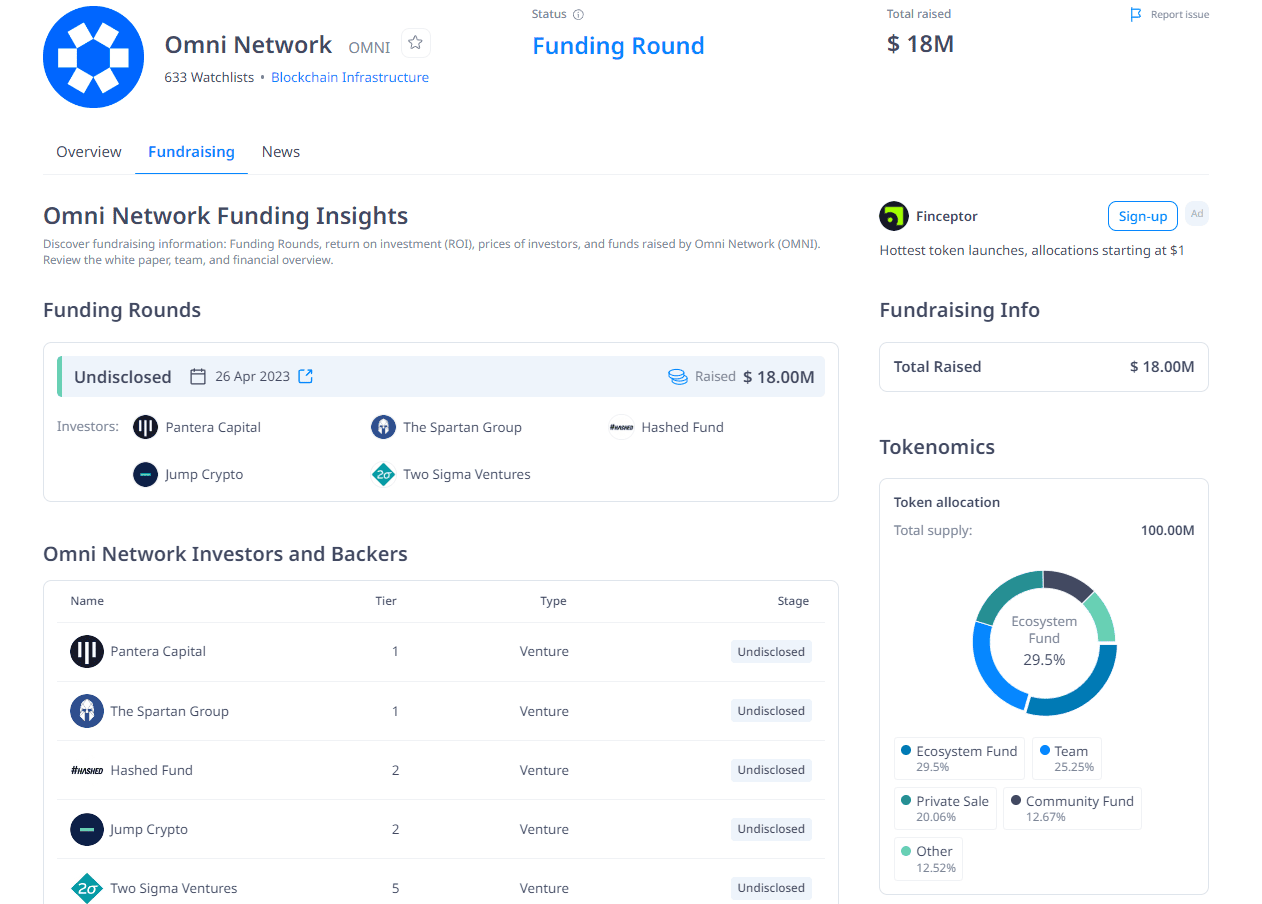Click the Report issue link text
Viewport: 1262px width, 904px height.
[1180, 15]
